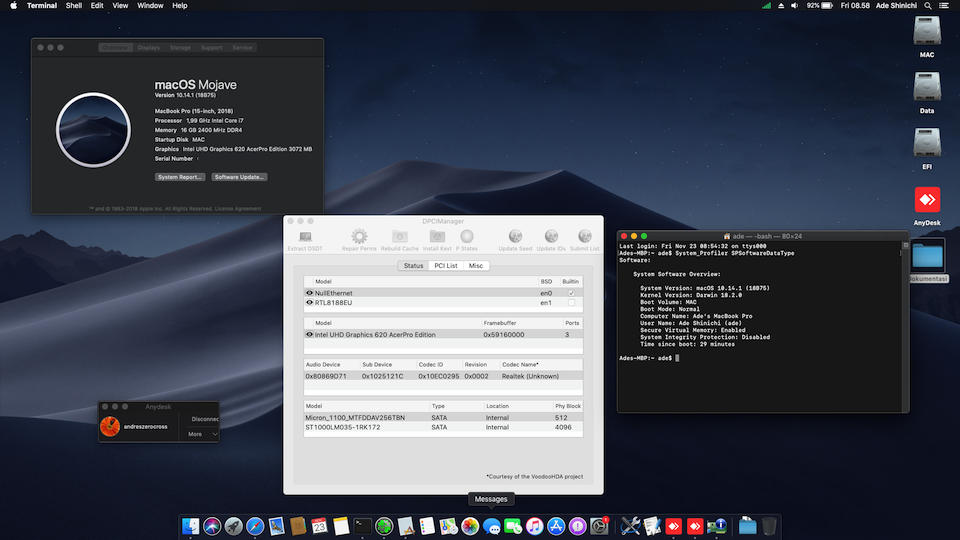Open Photos app from dock
The image size is (960, 540).
(470, 526)
